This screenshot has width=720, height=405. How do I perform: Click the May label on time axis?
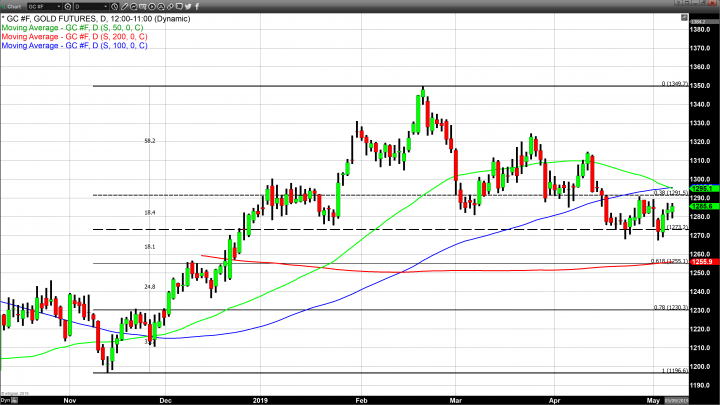coord(653,400)
